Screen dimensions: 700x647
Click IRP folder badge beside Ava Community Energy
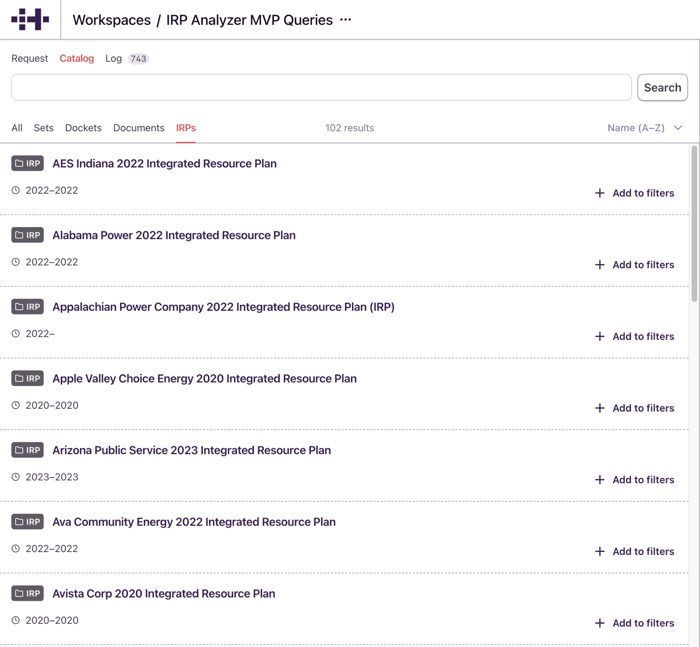pyautogui.click(x=28, y=522)
